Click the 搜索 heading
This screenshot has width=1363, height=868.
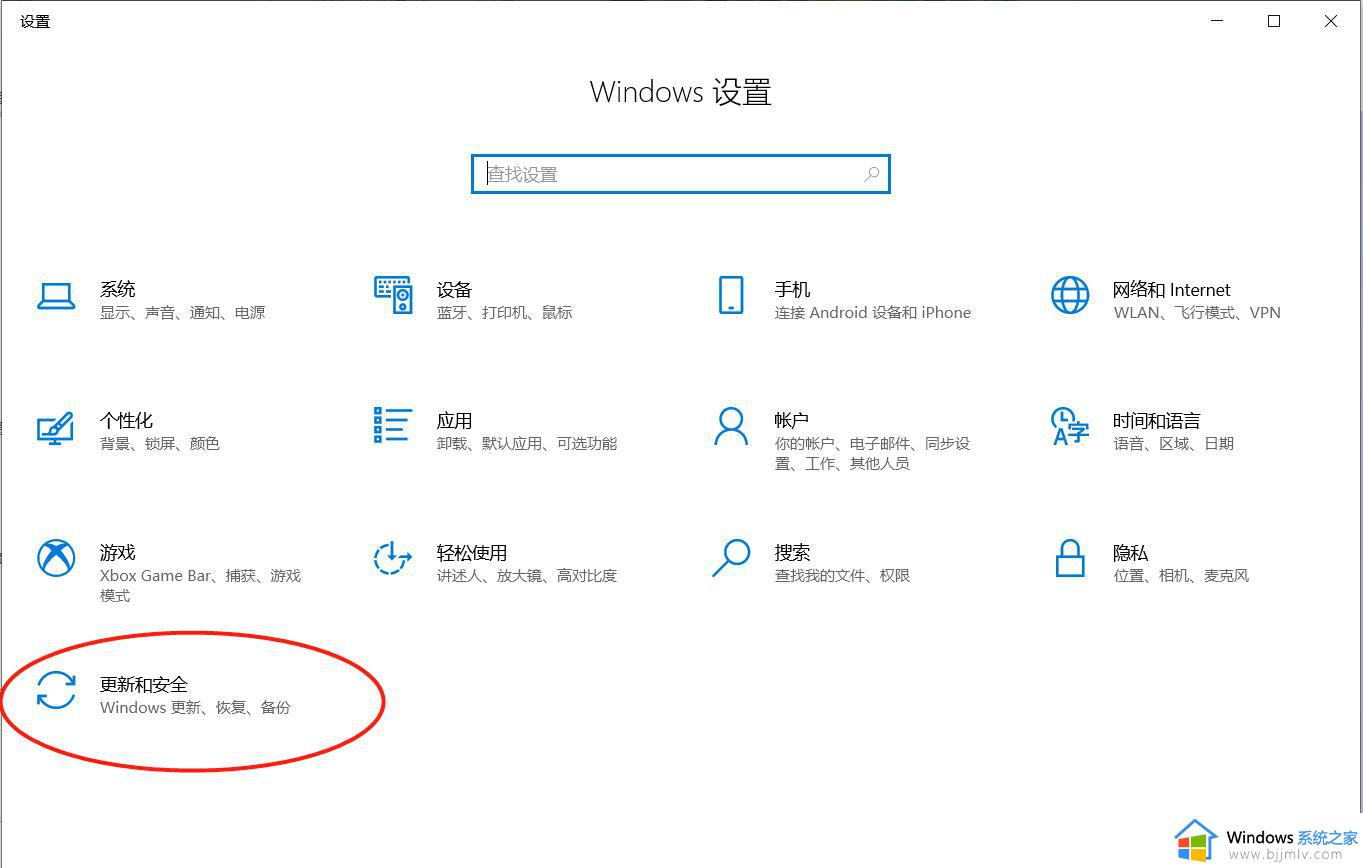click(792, 552)
